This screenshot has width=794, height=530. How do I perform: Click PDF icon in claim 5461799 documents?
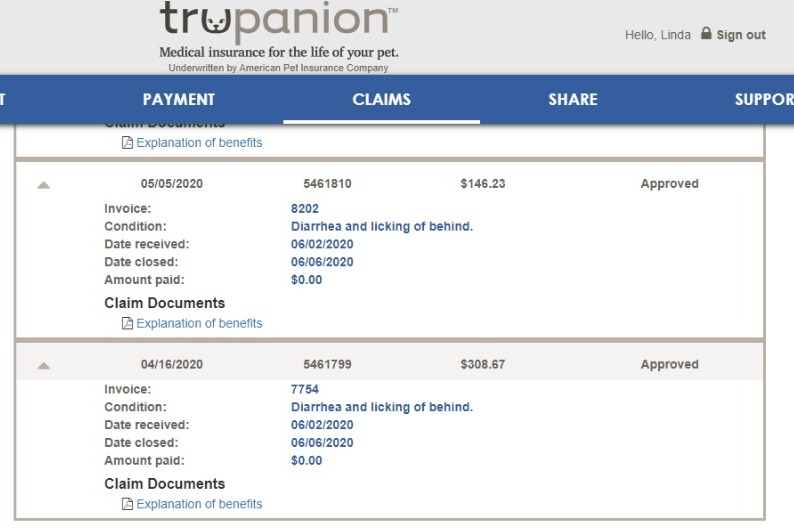(128, 504)
